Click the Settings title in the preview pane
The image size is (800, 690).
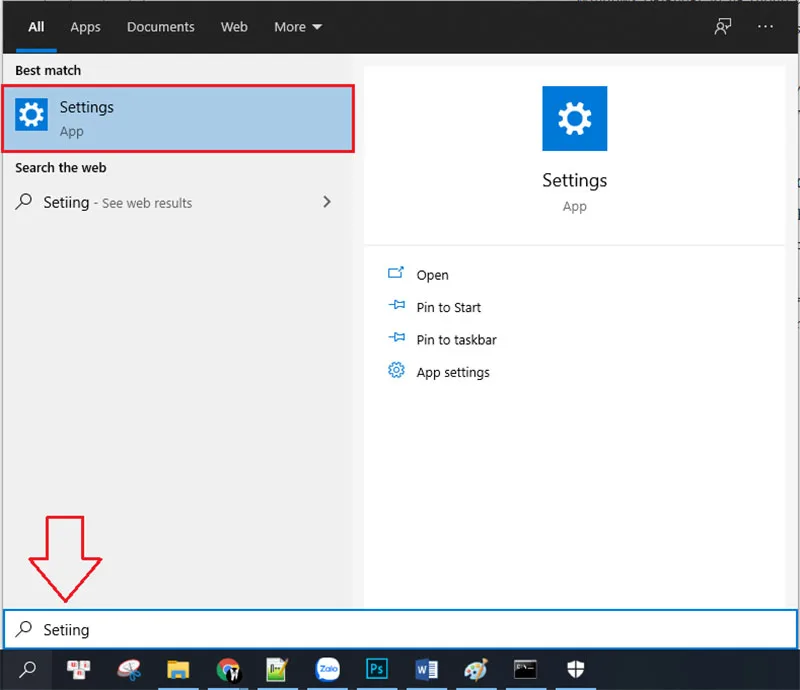[x=574, y=181]
